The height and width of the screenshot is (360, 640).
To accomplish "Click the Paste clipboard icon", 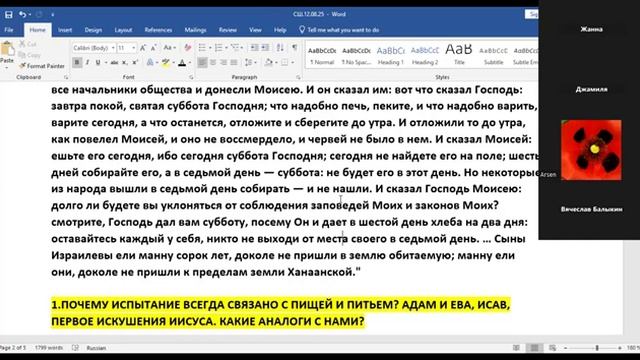I will (x=7, y=49).
